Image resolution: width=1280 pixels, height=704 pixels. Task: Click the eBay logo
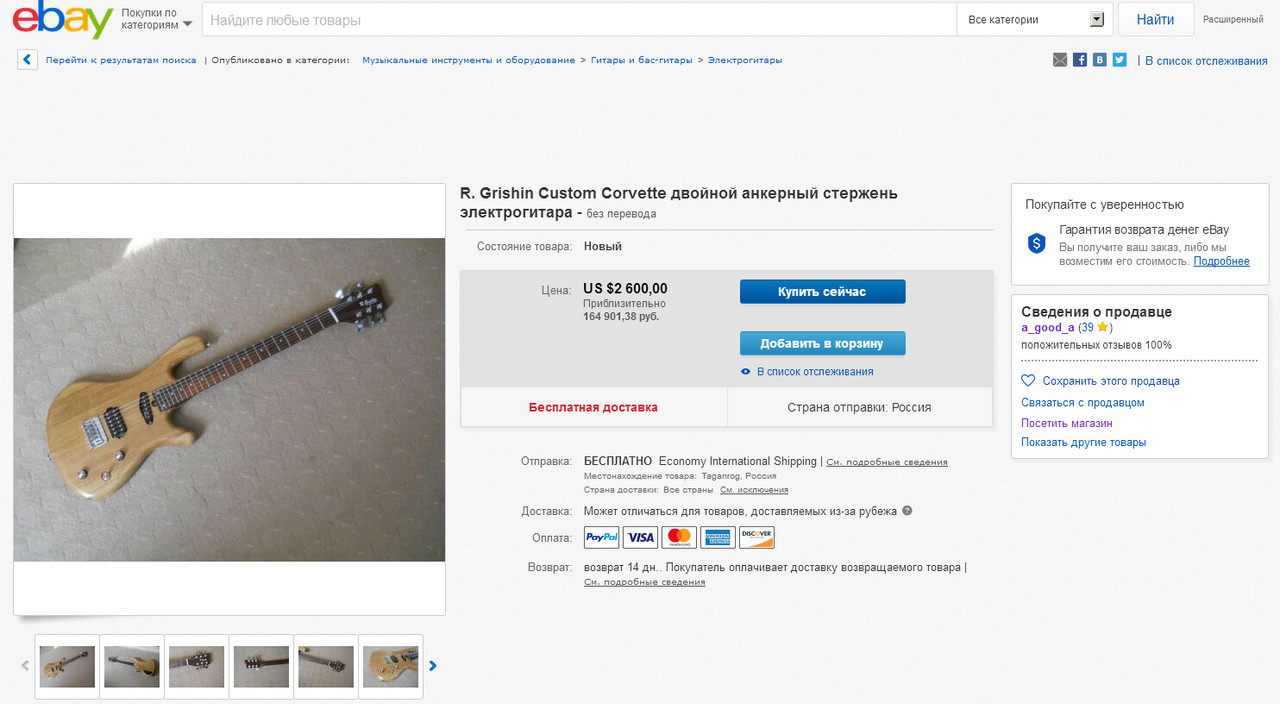pos(62,20)
